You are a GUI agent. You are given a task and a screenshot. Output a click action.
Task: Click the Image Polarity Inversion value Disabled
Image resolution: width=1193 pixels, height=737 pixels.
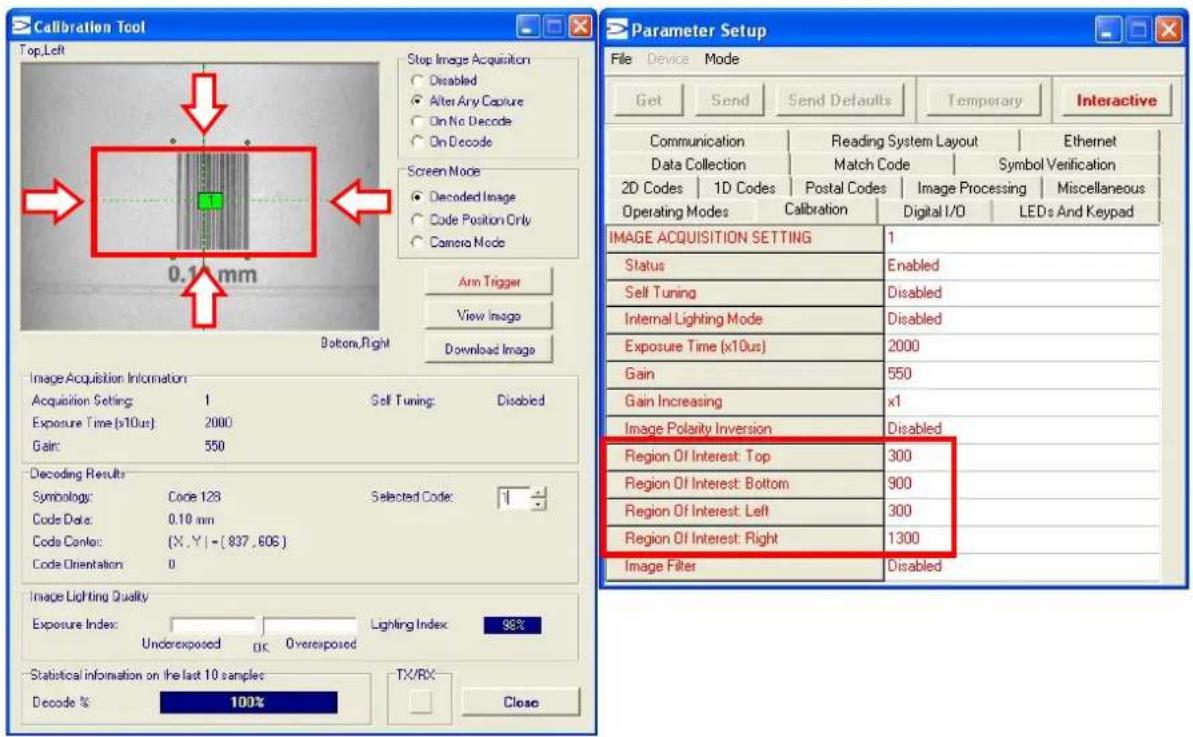(x=1022, y=428)
